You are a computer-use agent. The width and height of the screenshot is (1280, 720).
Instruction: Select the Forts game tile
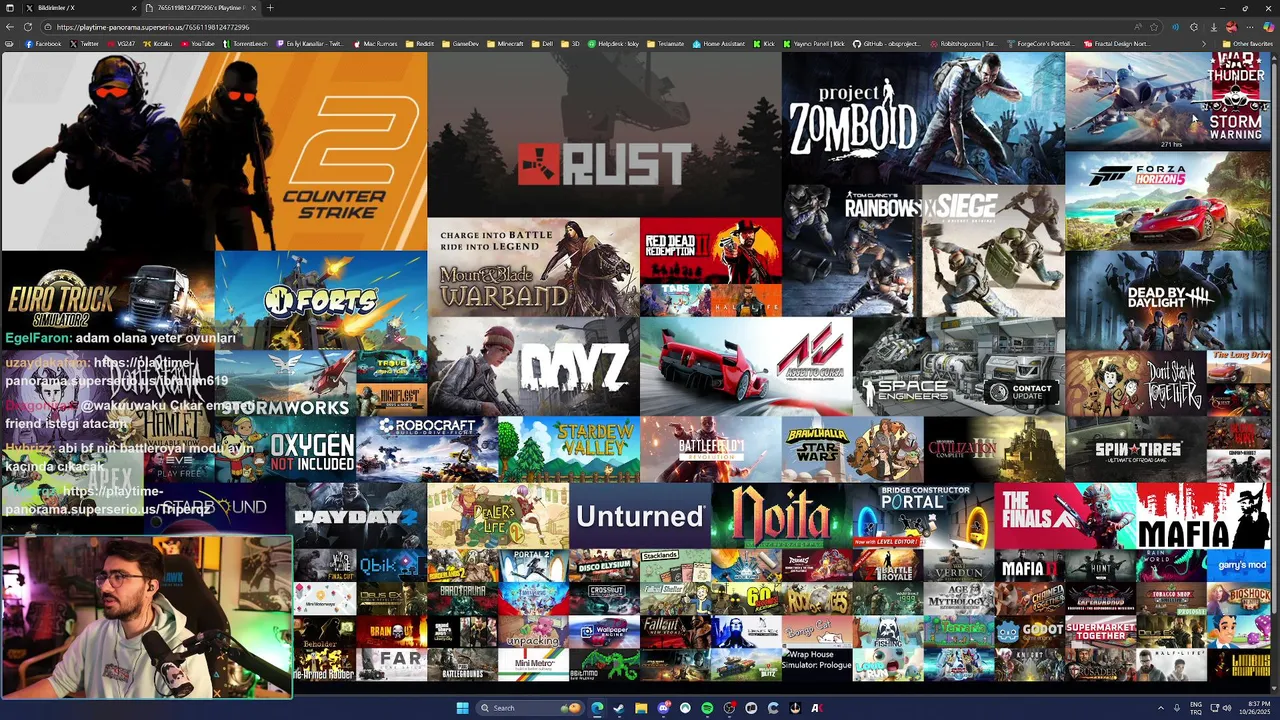[x=321, y=300]
